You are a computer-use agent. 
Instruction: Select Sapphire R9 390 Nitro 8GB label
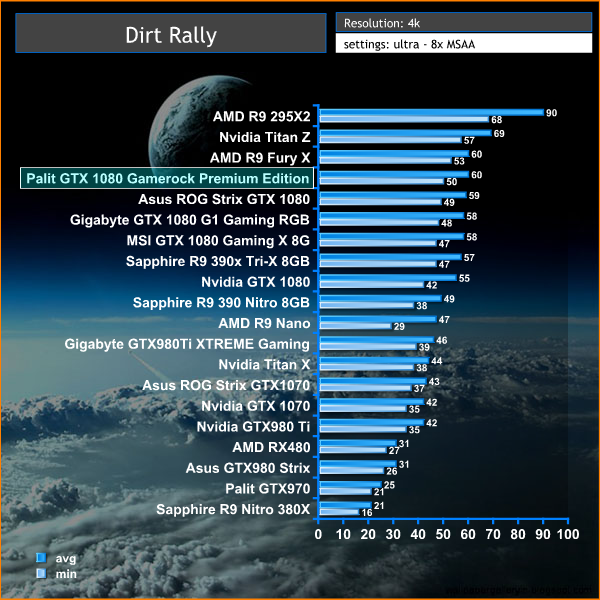tap(221, 302)
